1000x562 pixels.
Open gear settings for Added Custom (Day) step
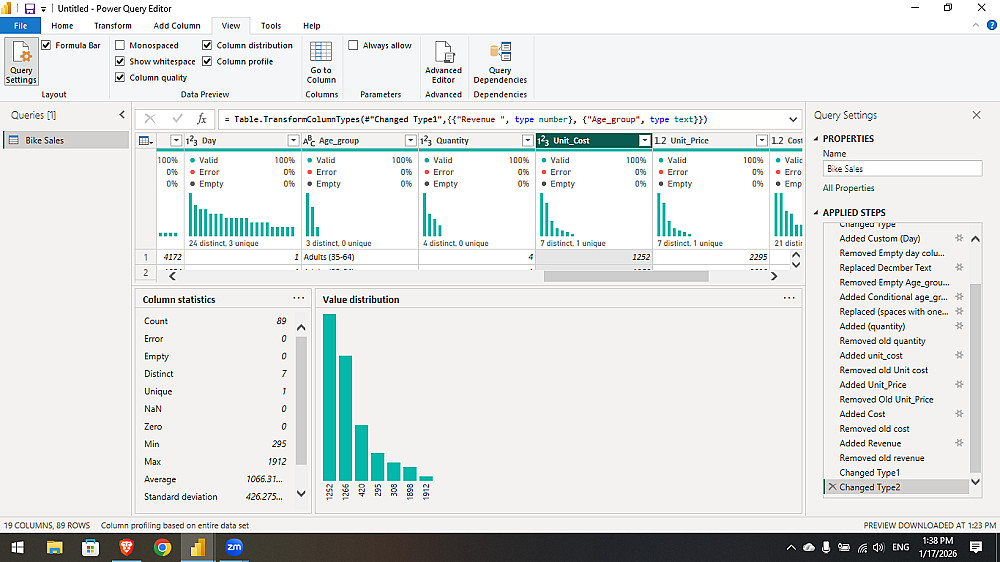pyautogui.click(x=959, y=238)
